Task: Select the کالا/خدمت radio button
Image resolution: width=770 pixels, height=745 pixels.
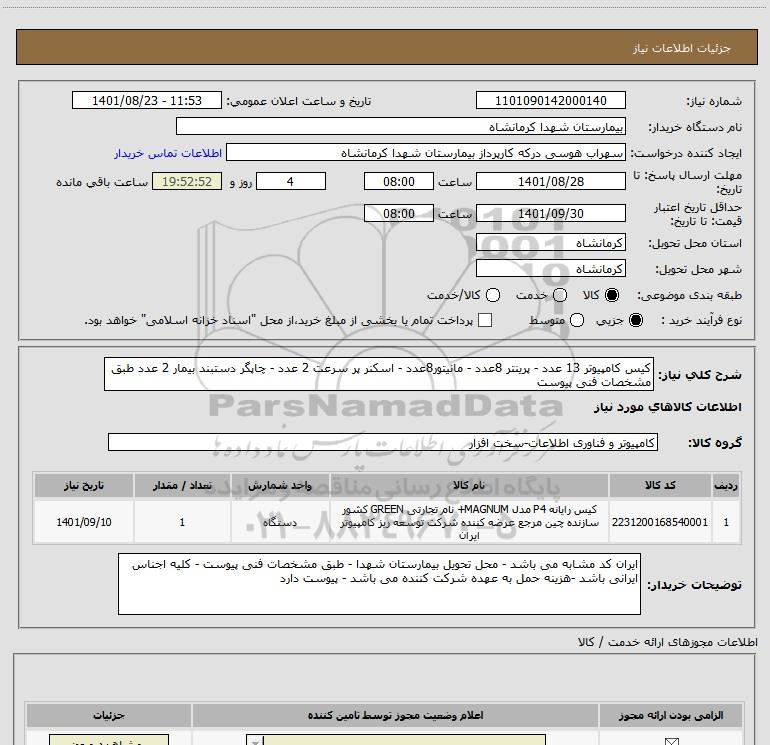Action: tap(493, 295)
